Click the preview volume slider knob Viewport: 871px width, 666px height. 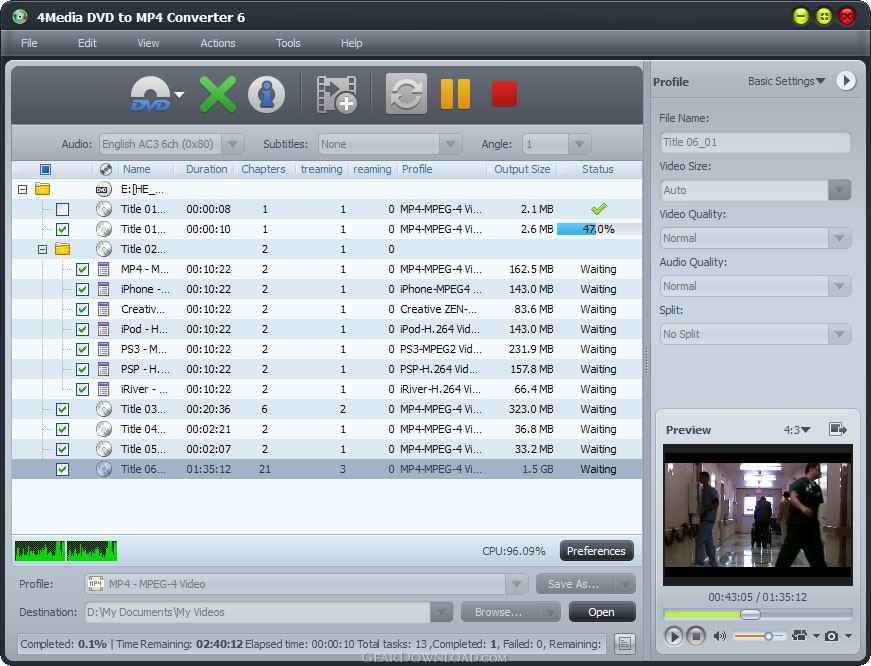point(768,636)
